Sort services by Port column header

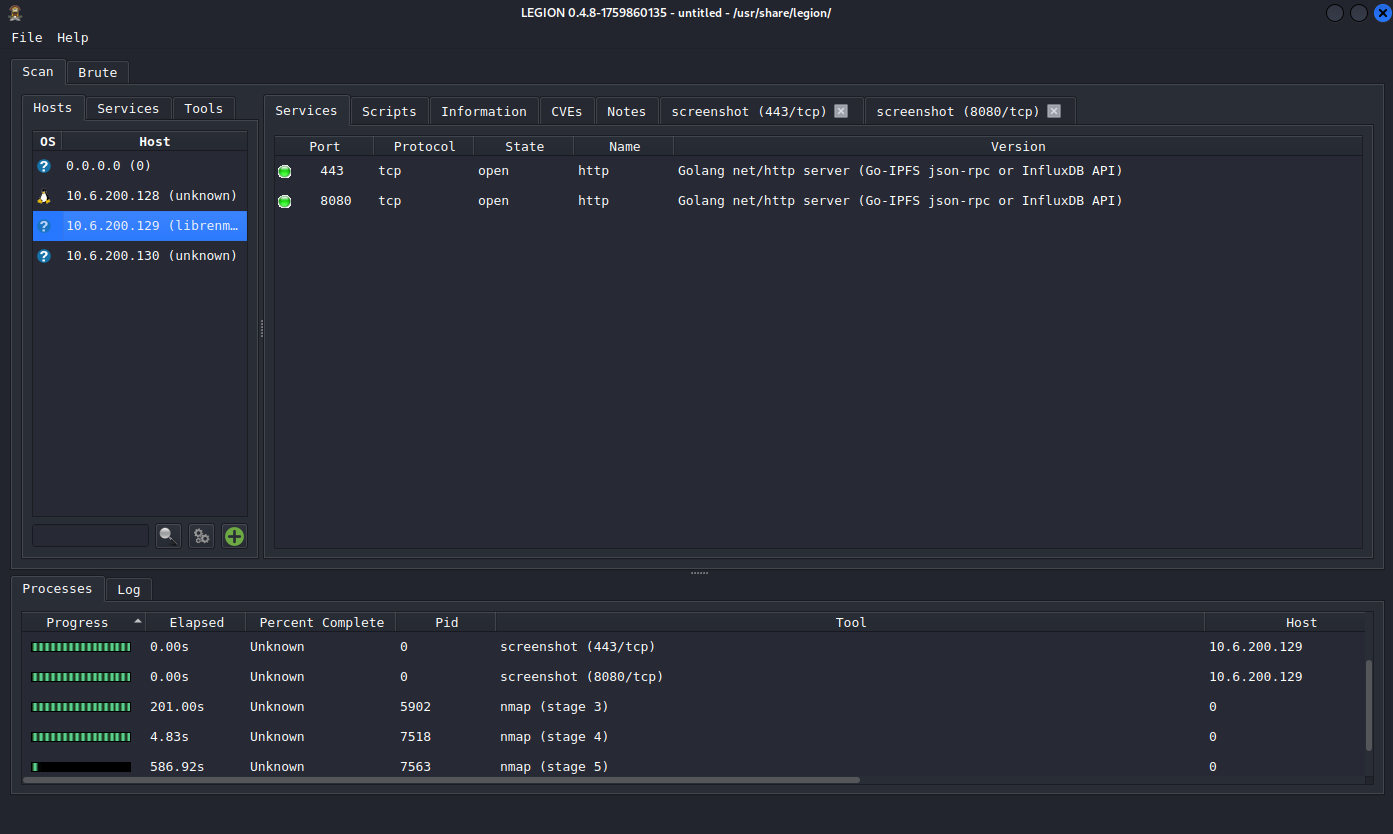[324, 146]
